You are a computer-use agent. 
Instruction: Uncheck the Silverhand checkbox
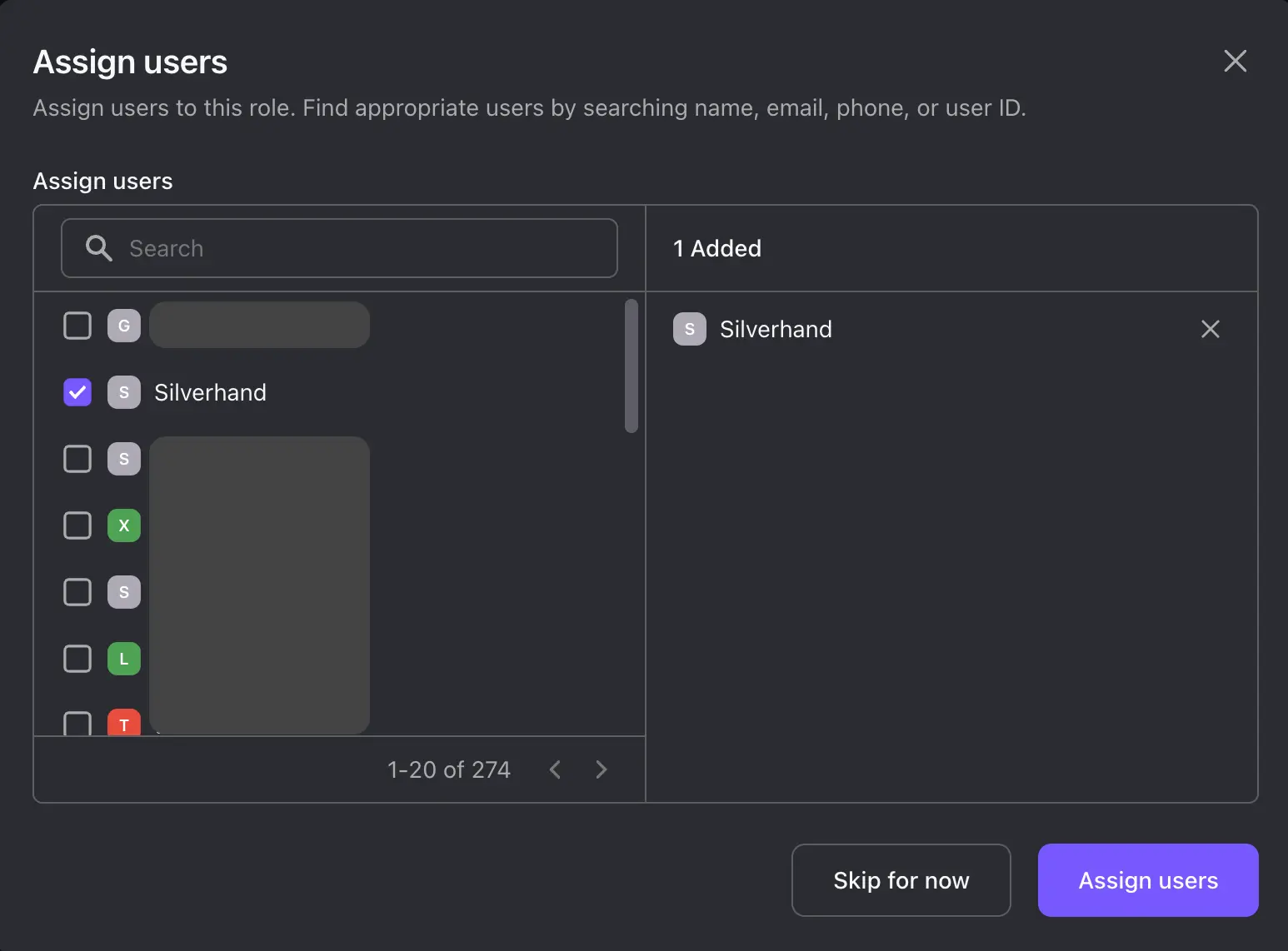[x=77, y=392]
